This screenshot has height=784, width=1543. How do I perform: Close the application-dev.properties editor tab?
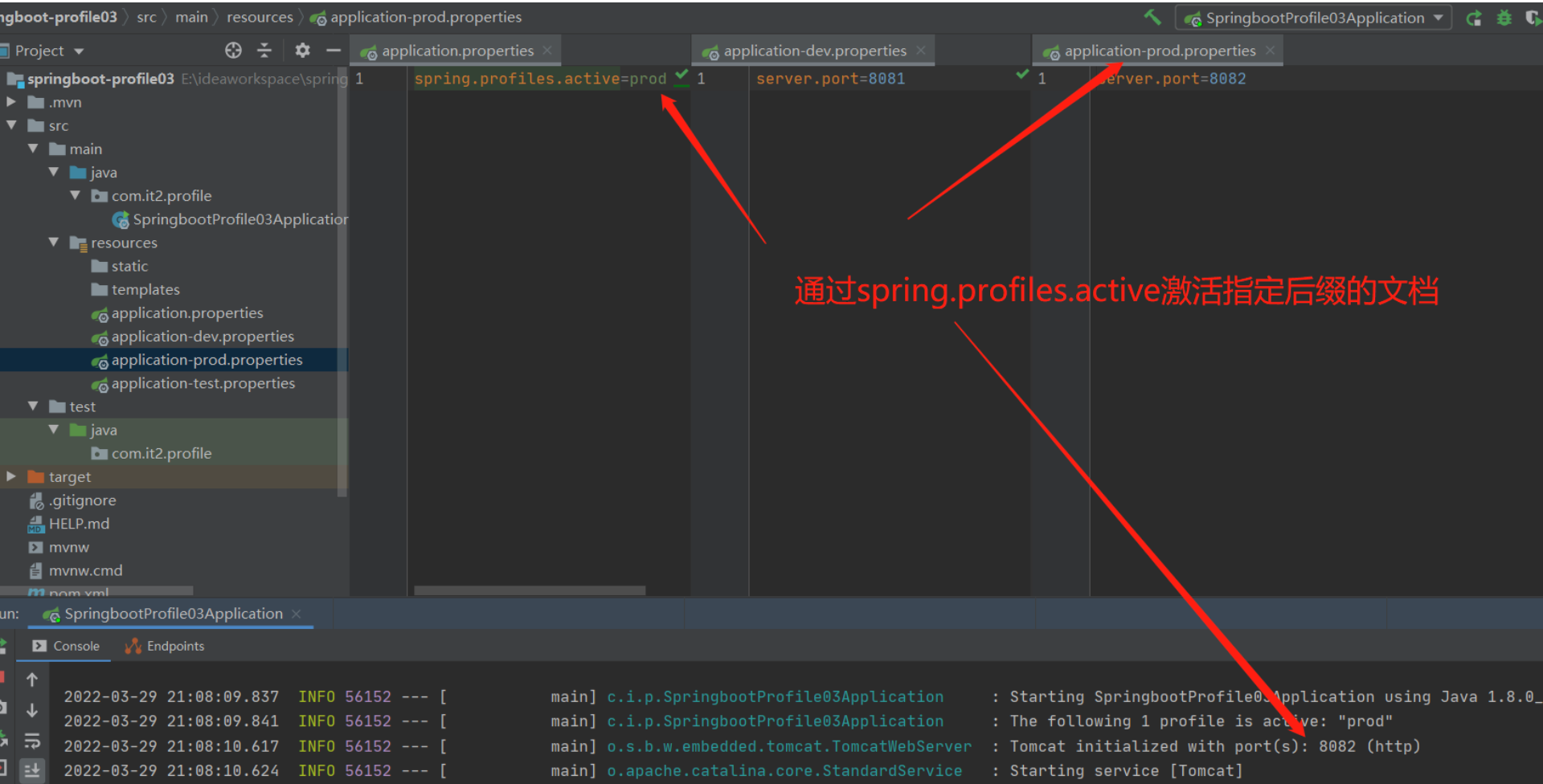click(920, 51)
